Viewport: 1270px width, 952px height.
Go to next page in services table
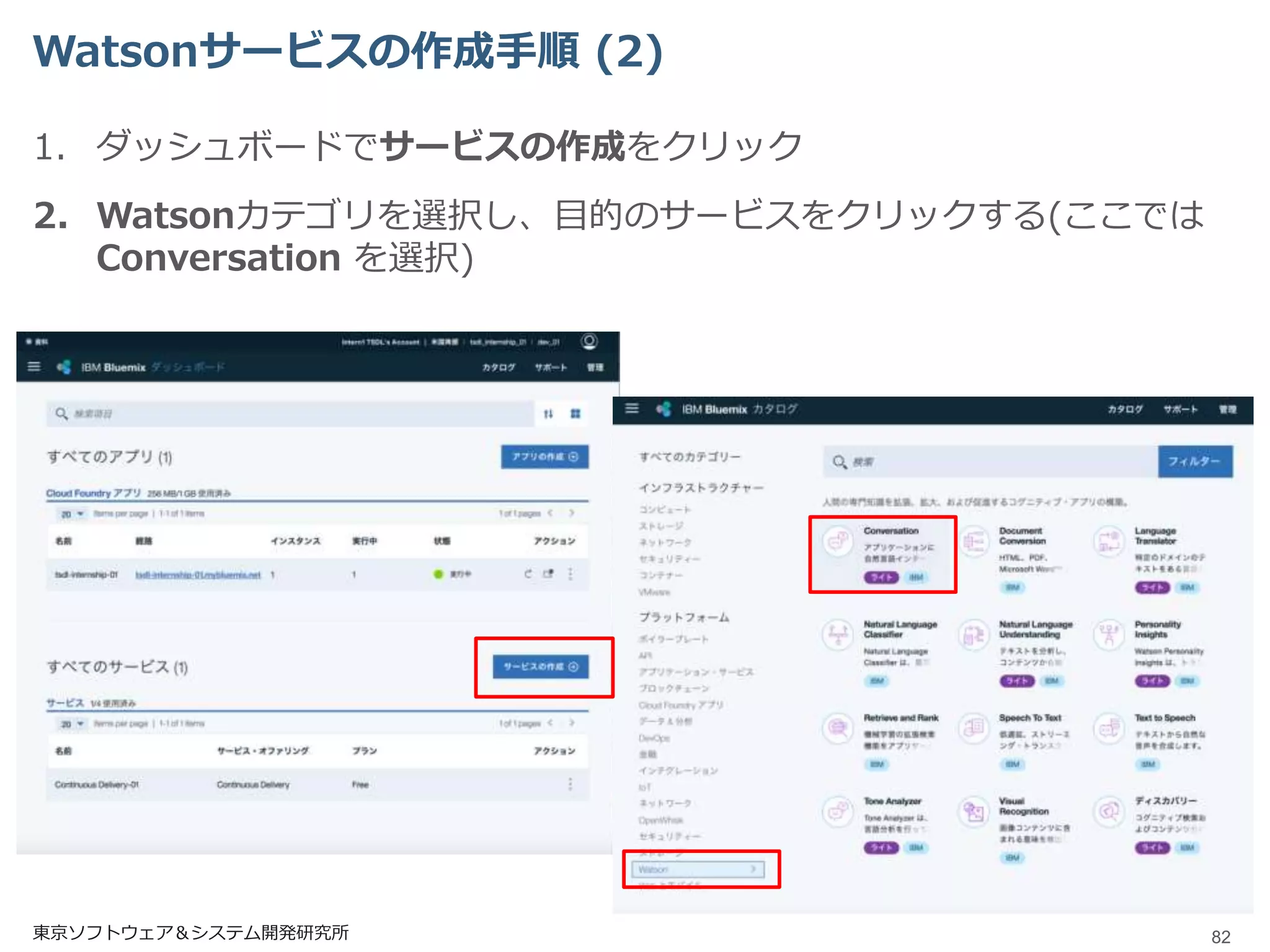571,723
